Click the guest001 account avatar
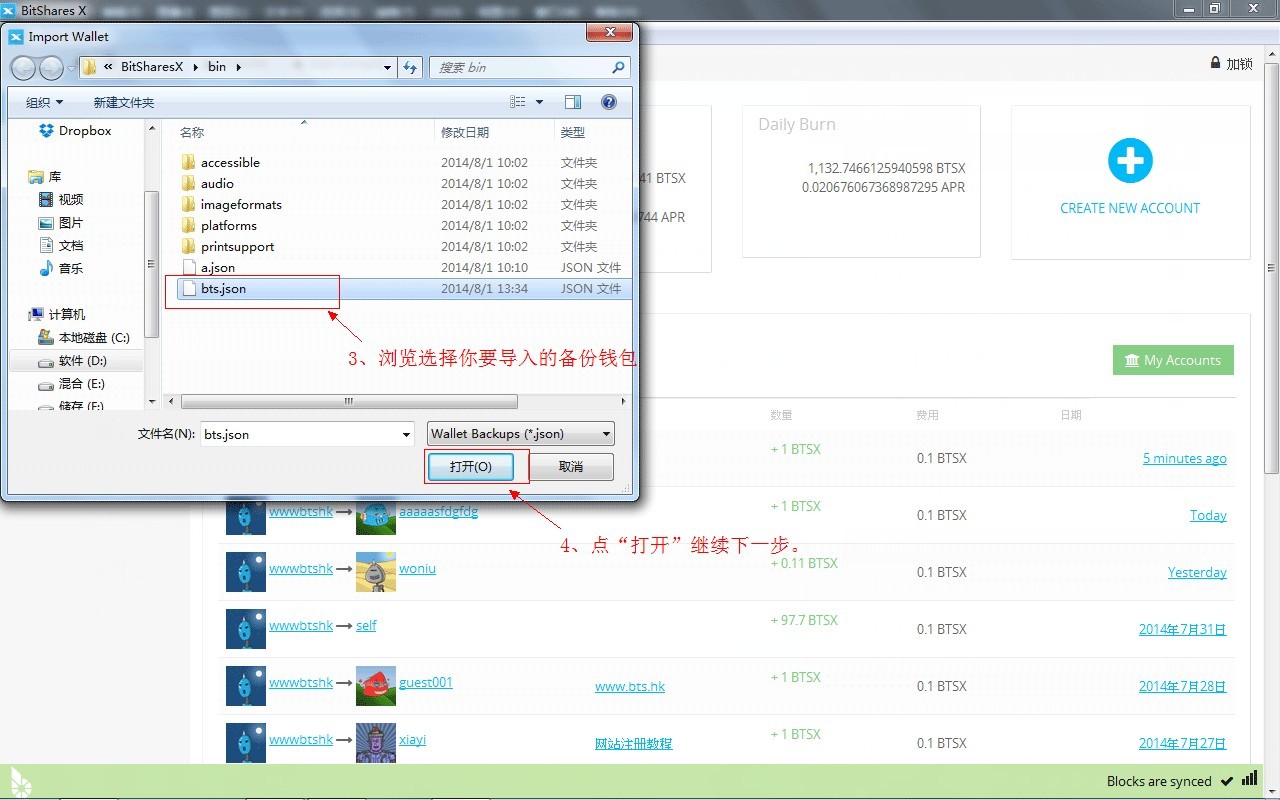1280x800 pixels. [x=376, y=686]
